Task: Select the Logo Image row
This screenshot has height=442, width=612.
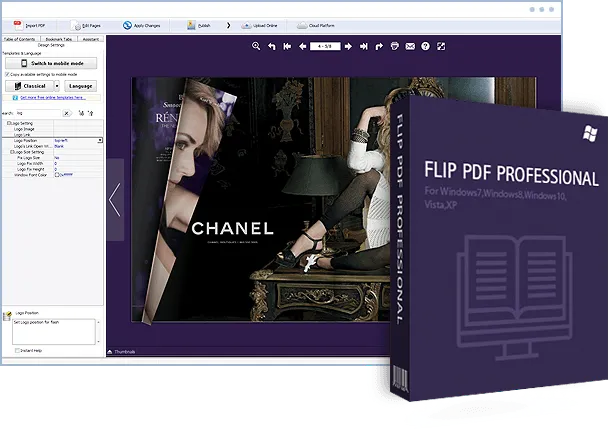Action: tap(53, 129)
